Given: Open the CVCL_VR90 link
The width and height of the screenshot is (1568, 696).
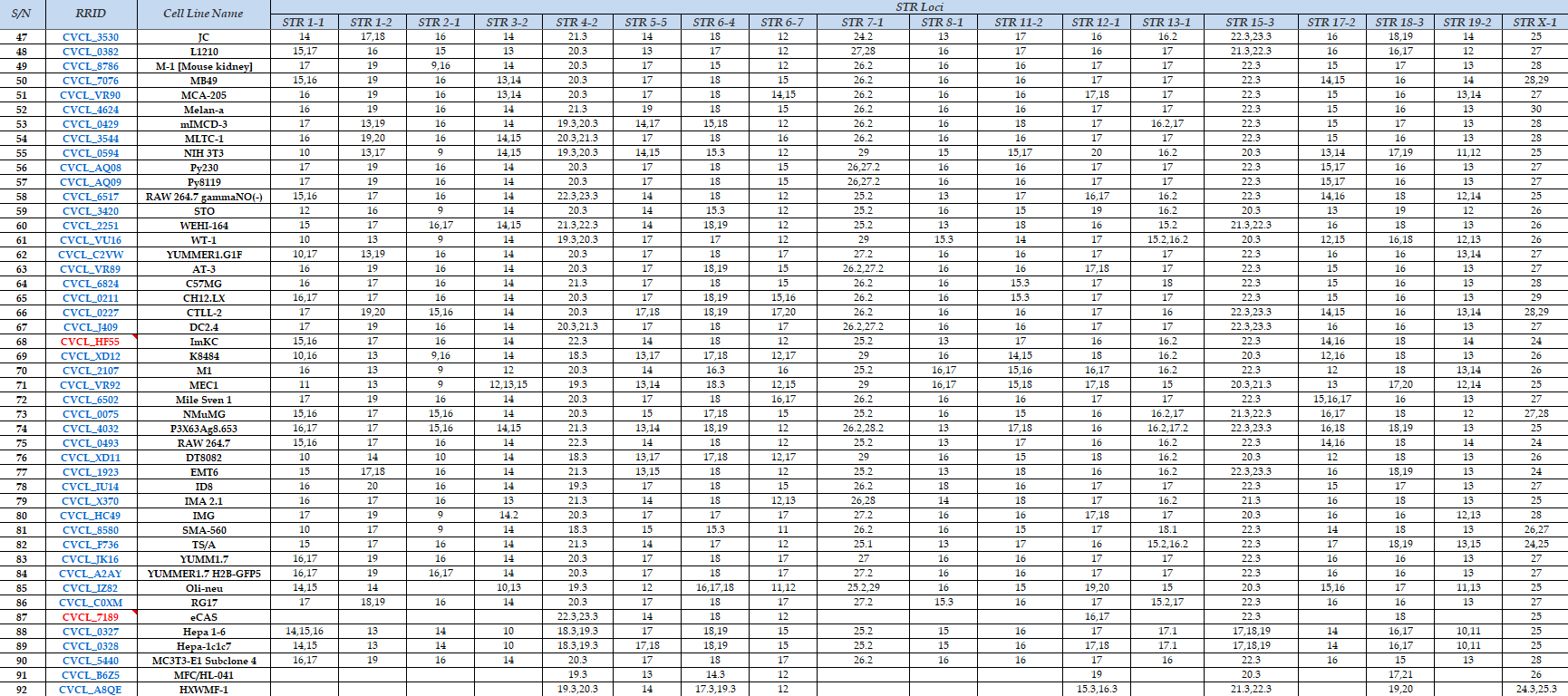Looking at the screenshot, I should [x=91, y=95].
